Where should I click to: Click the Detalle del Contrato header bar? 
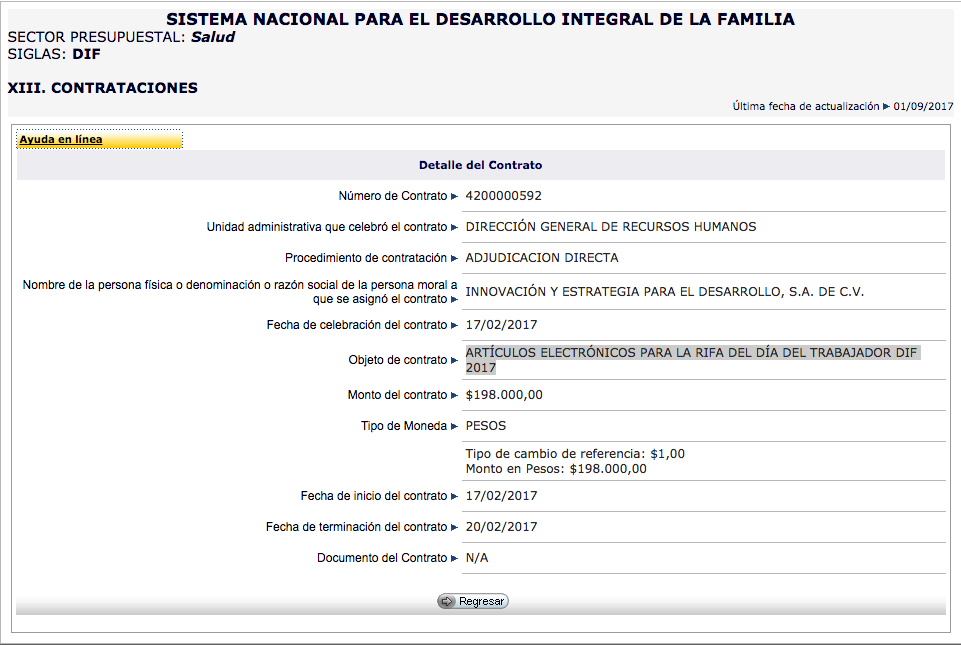pos(480,165)
